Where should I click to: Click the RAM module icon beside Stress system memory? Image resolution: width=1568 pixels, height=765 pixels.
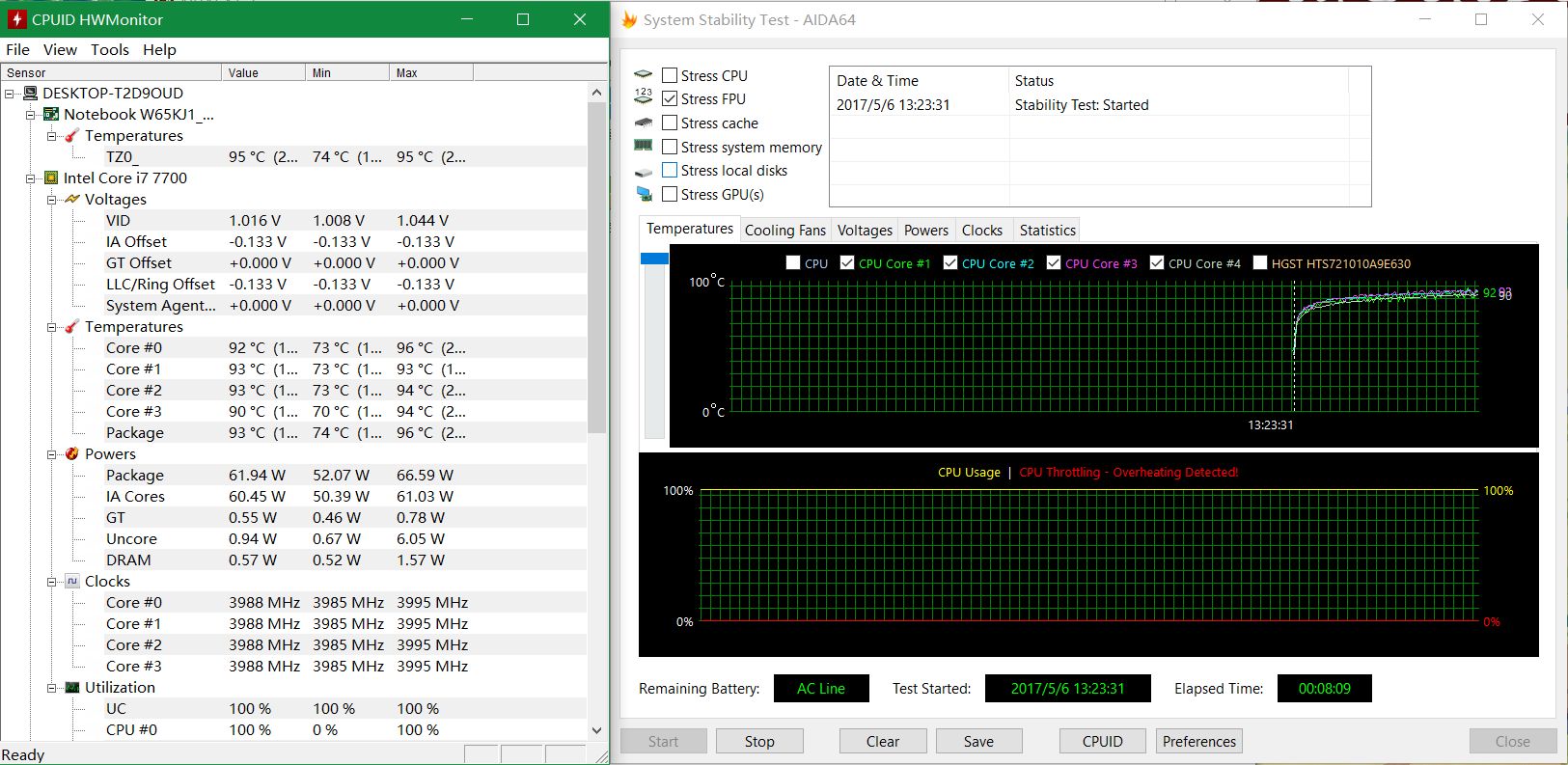[x=644, y=146]
